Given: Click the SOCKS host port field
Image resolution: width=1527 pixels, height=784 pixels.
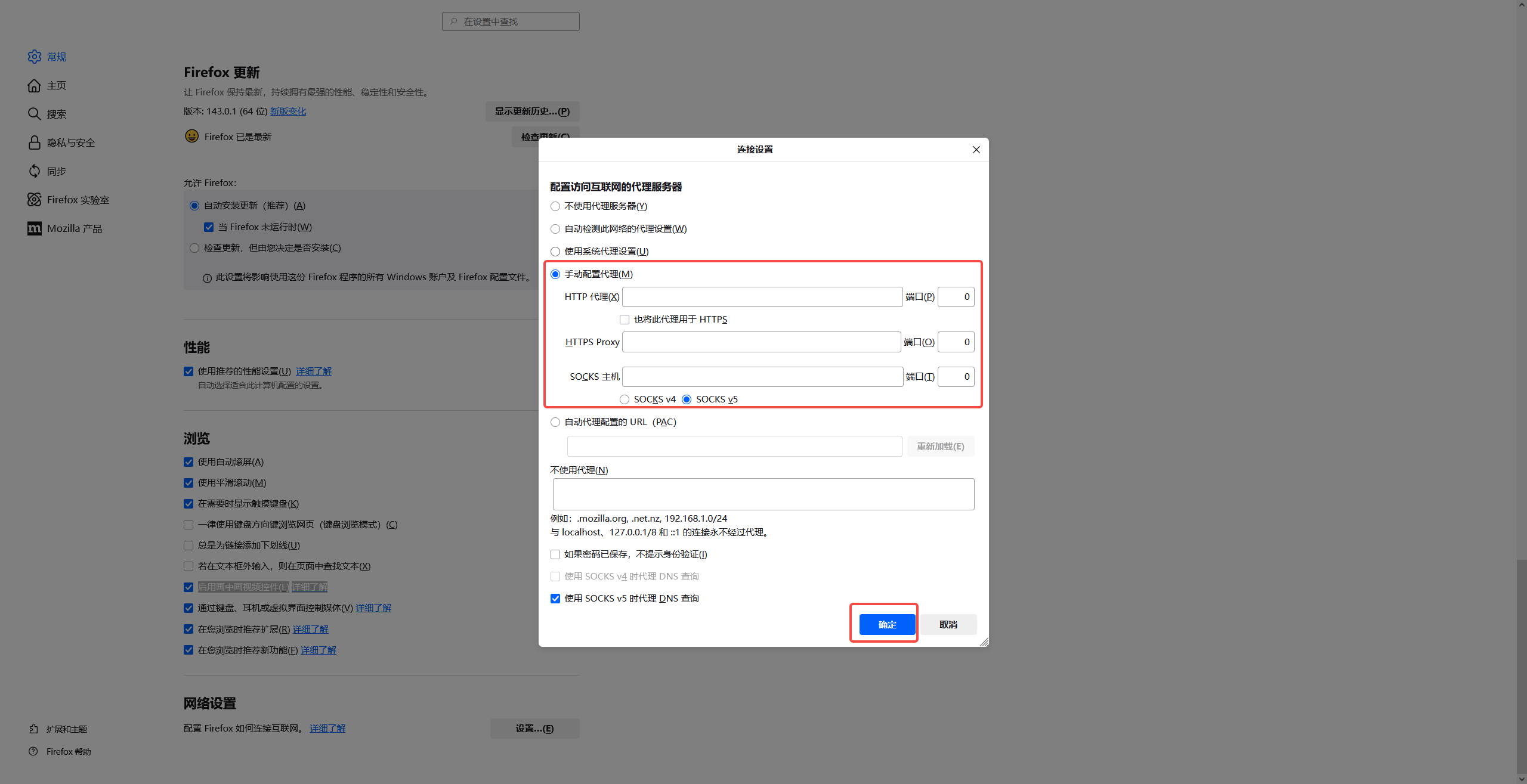Looking at the screenshot, I should coord(956,377).
